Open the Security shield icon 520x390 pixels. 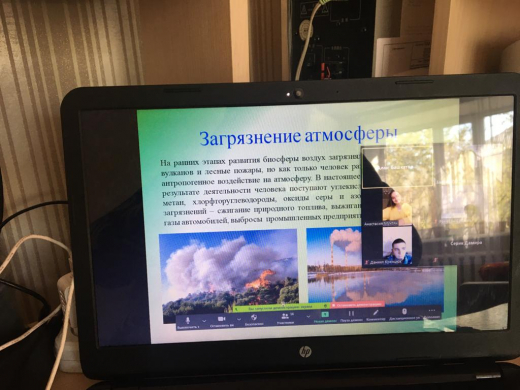[x=254, y=317]
